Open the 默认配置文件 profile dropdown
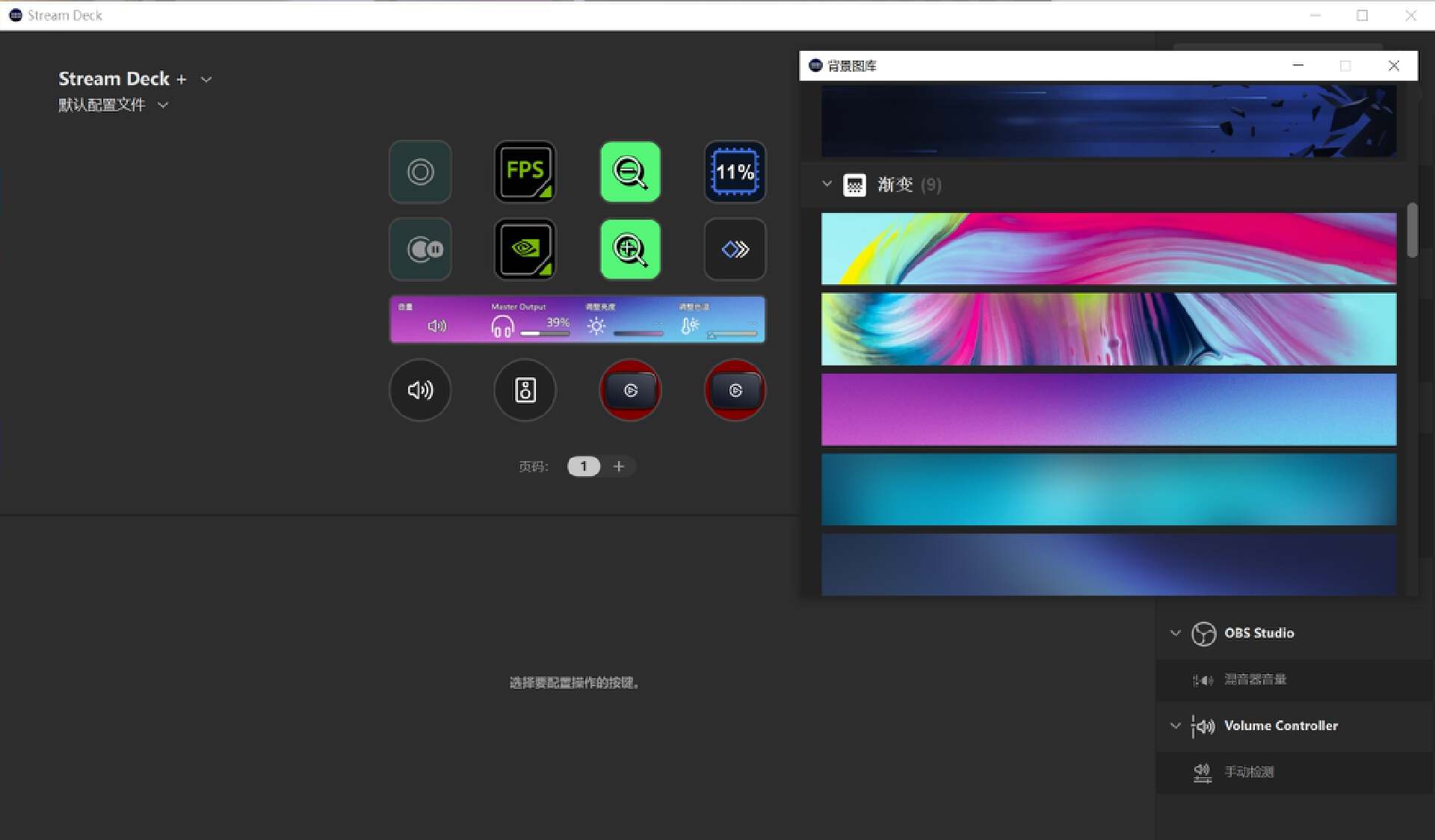1435x840 pixels. point(163,105)
